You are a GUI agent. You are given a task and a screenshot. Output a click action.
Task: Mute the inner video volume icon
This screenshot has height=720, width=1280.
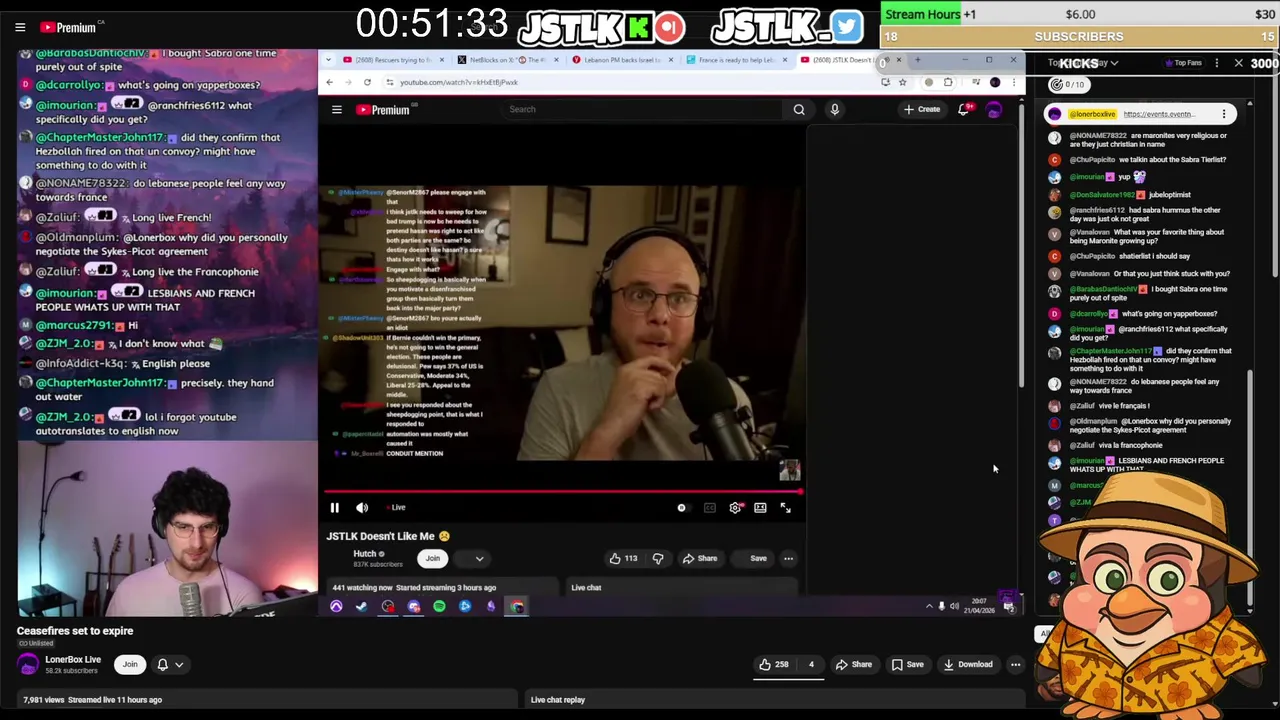click(362, 508)
